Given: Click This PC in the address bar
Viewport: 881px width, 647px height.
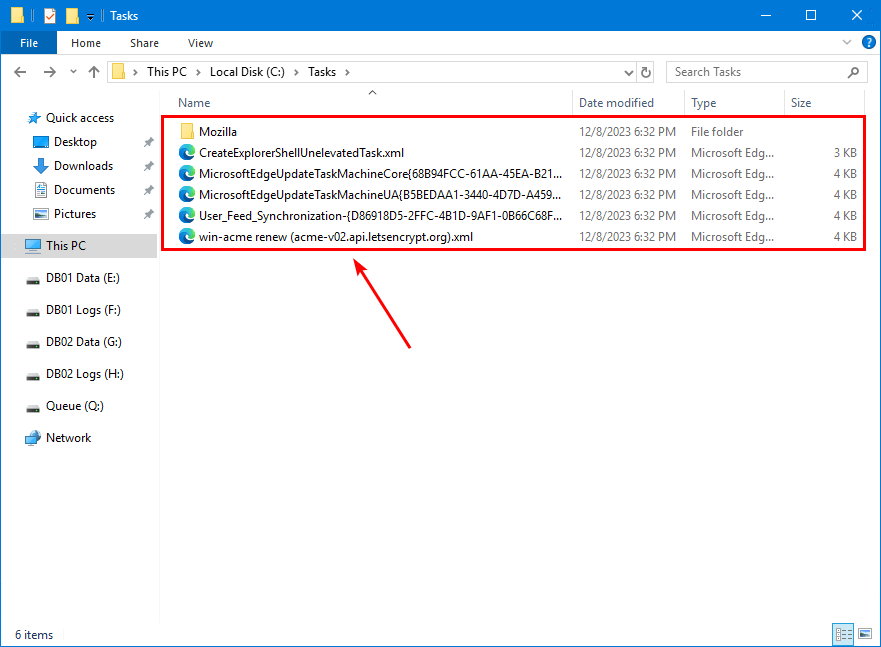Looking at the screenshot, I should [166, 72].
